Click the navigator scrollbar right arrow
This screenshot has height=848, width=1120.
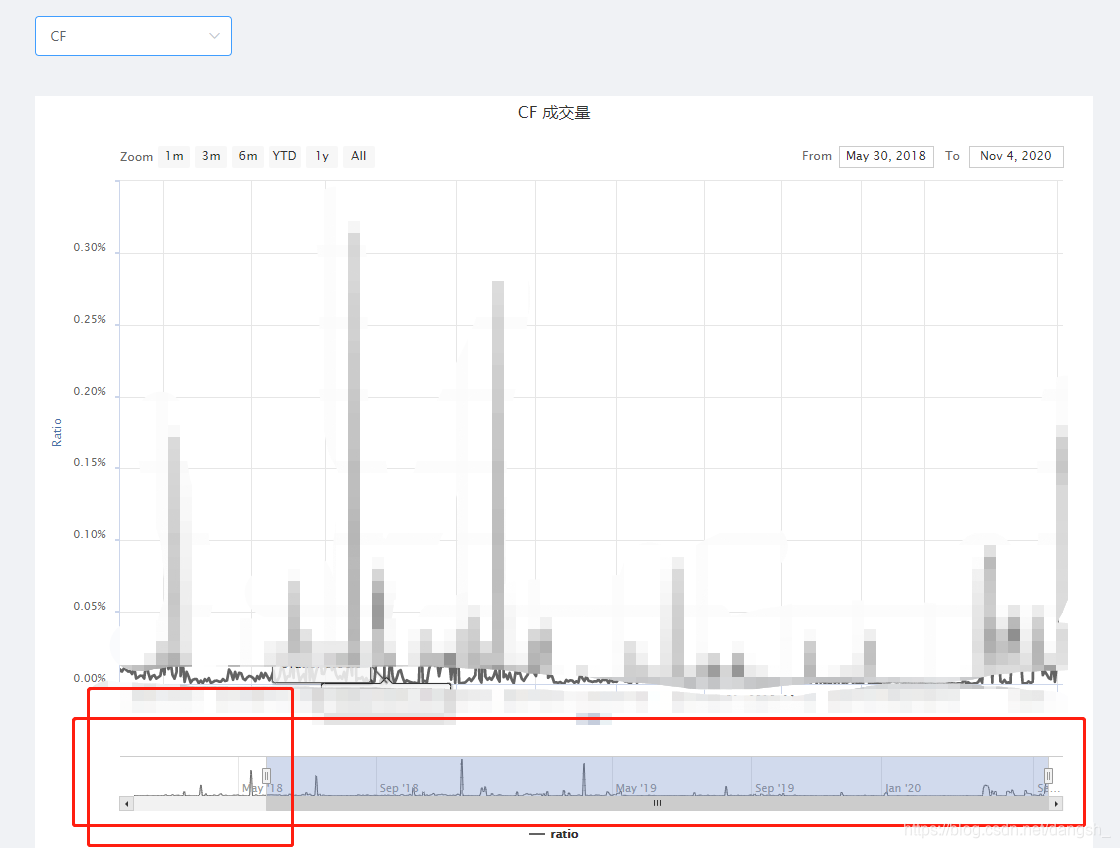pos(1056,803)
